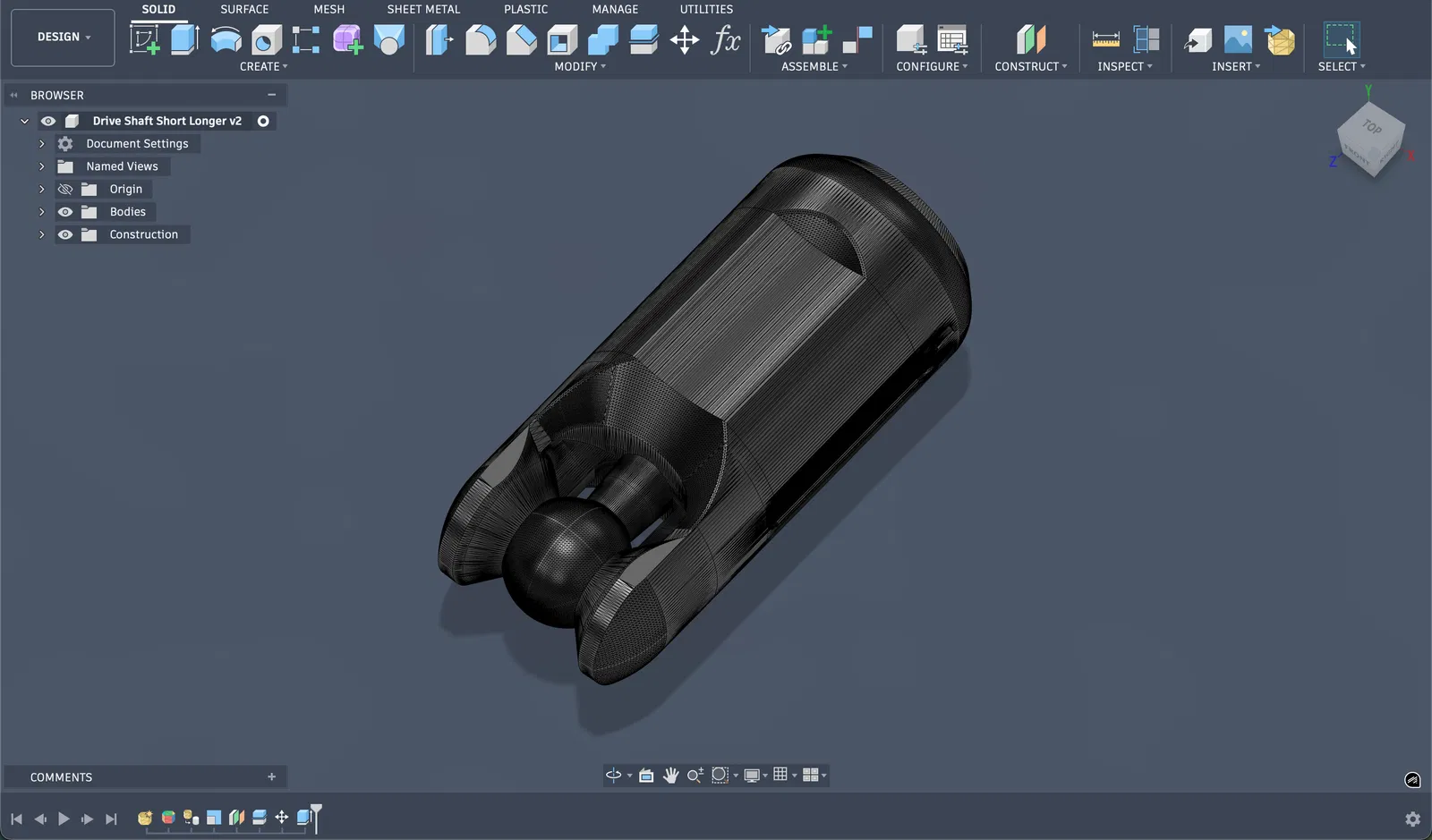Switch to the MANAGE tab
Viewport: 1432px width, 840px height.
point(615,9)
